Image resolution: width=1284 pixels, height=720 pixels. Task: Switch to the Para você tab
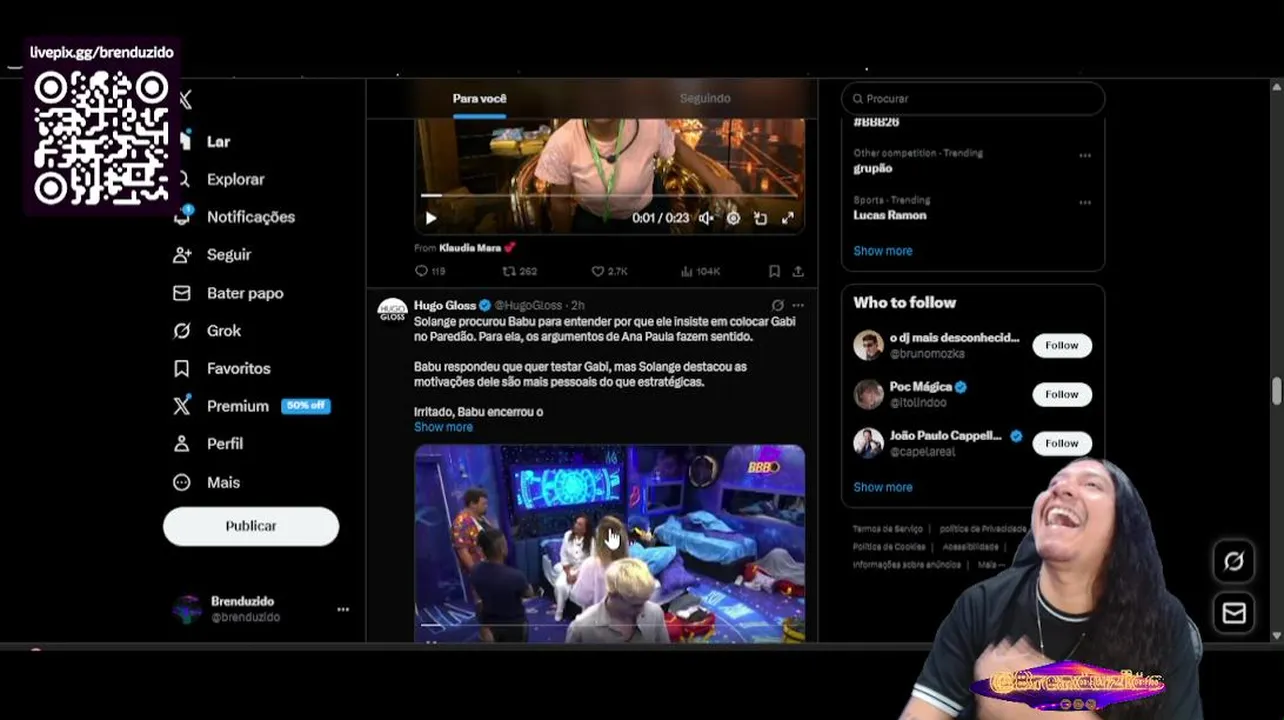click(x=480, y=98)
